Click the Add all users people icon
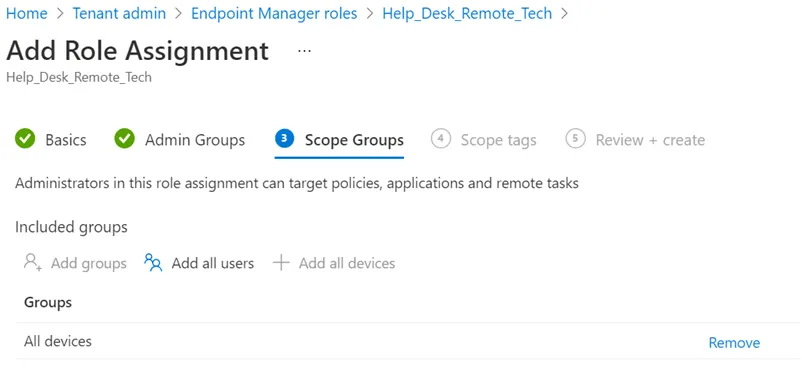 (153, 262)
